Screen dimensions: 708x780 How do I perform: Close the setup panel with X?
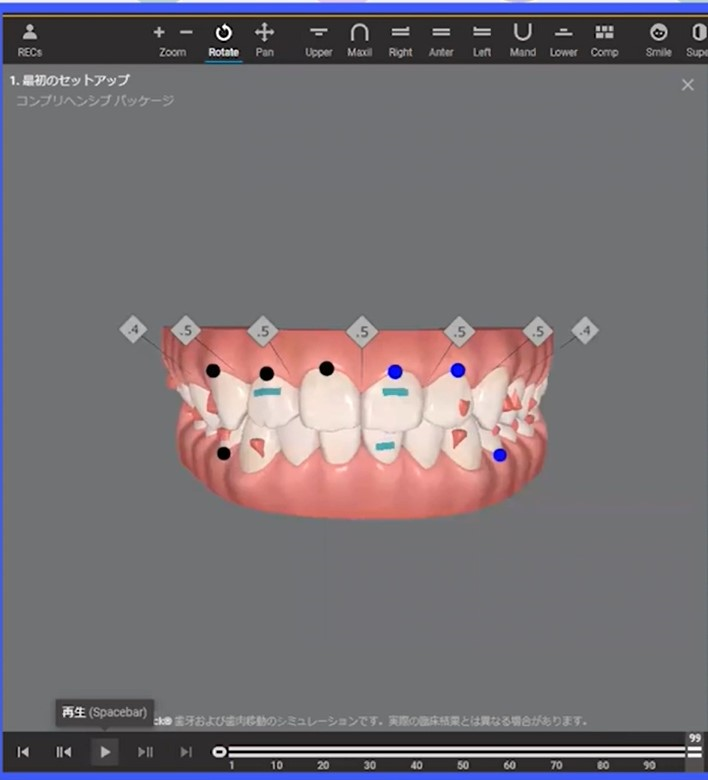click(687, 85)
